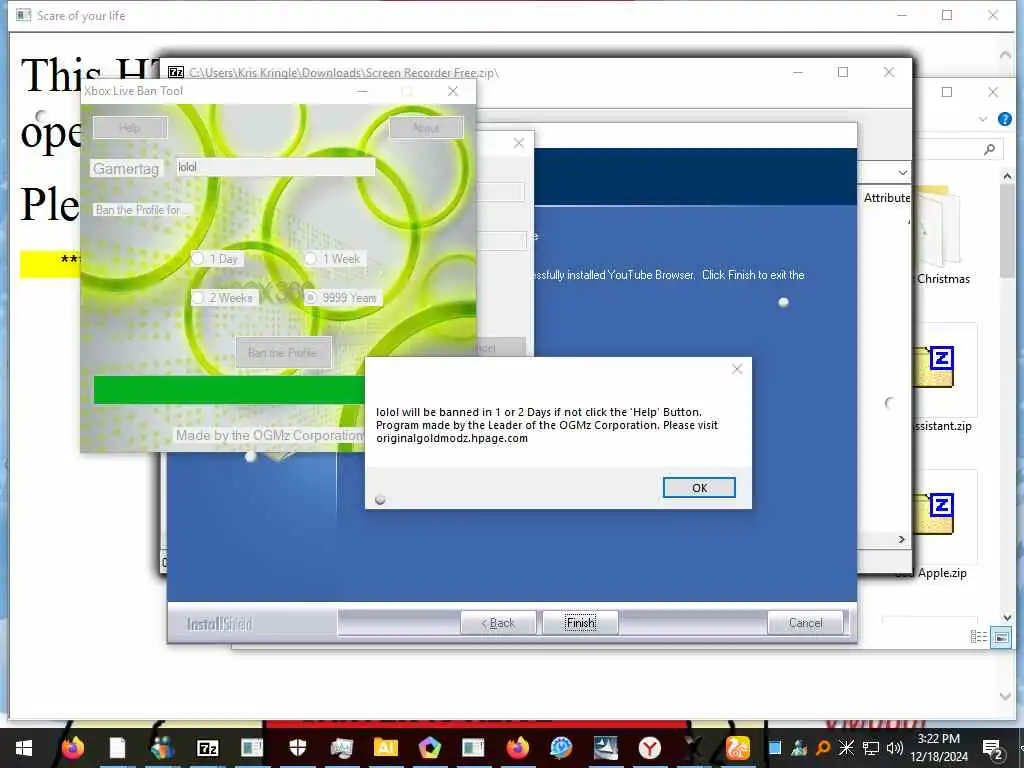The height and width of the screenshot is (768, 1024).
Task: Click File Explorer scrollbar up arrow
Action: [x=1006, y=176]
